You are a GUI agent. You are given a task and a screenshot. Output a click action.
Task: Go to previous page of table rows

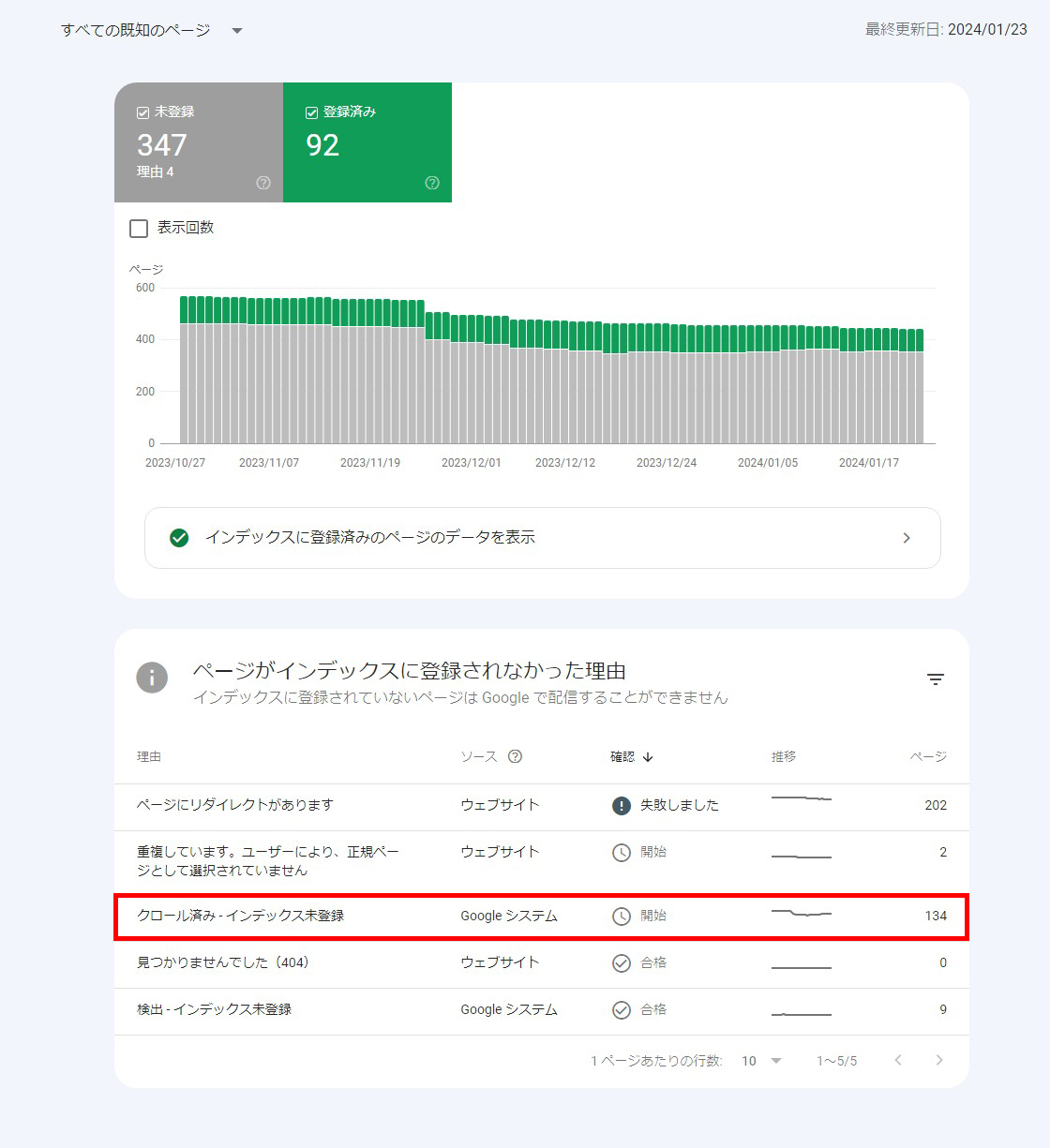tap(898, 1060)
